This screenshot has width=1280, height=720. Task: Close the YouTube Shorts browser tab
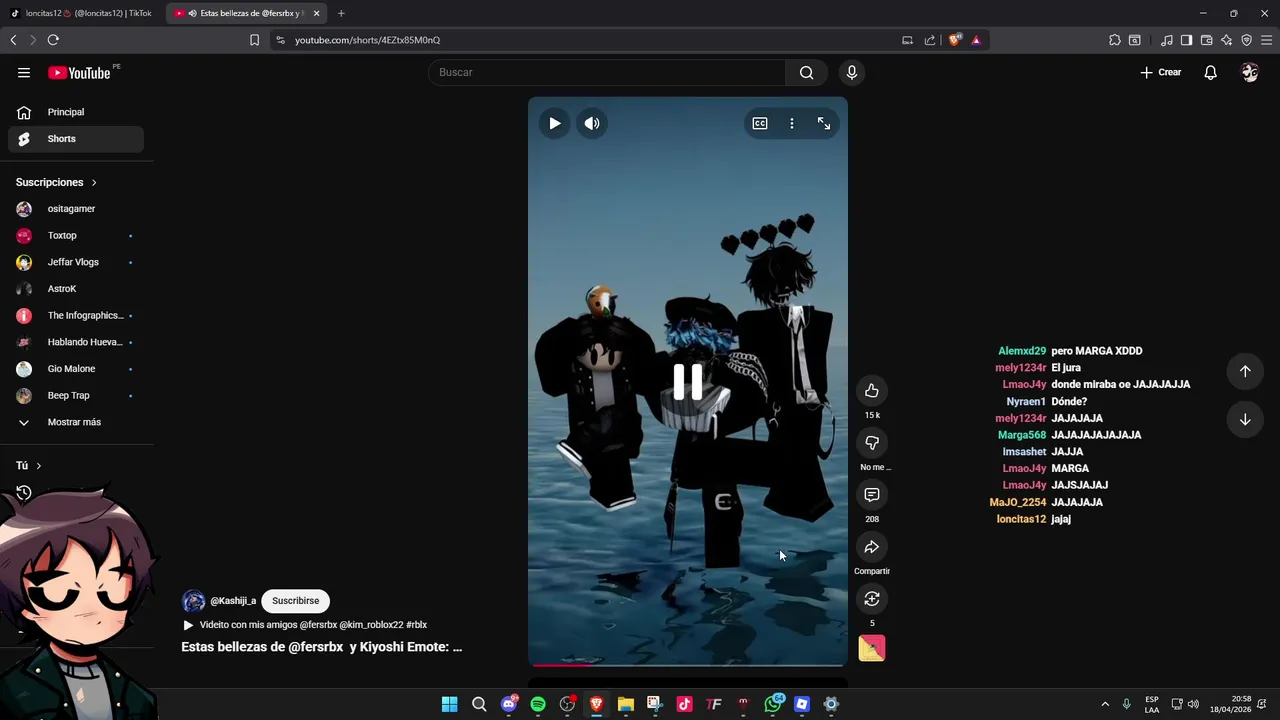[x=317, y=13]
